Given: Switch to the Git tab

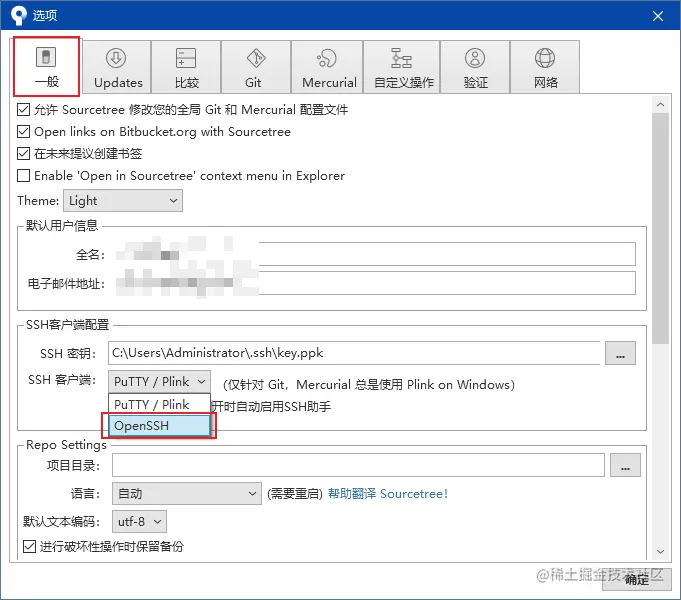Looking at the screenshot, I should (x=256, y=67).
